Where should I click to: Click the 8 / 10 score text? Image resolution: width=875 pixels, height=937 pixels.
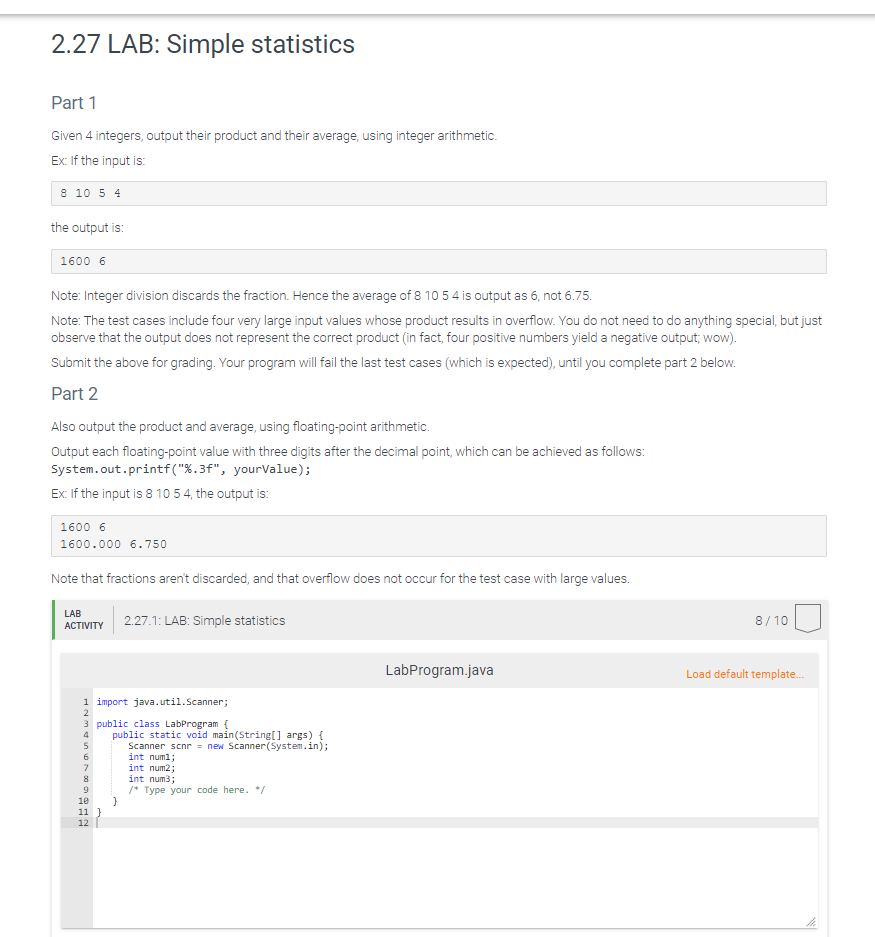coord(771,620)
